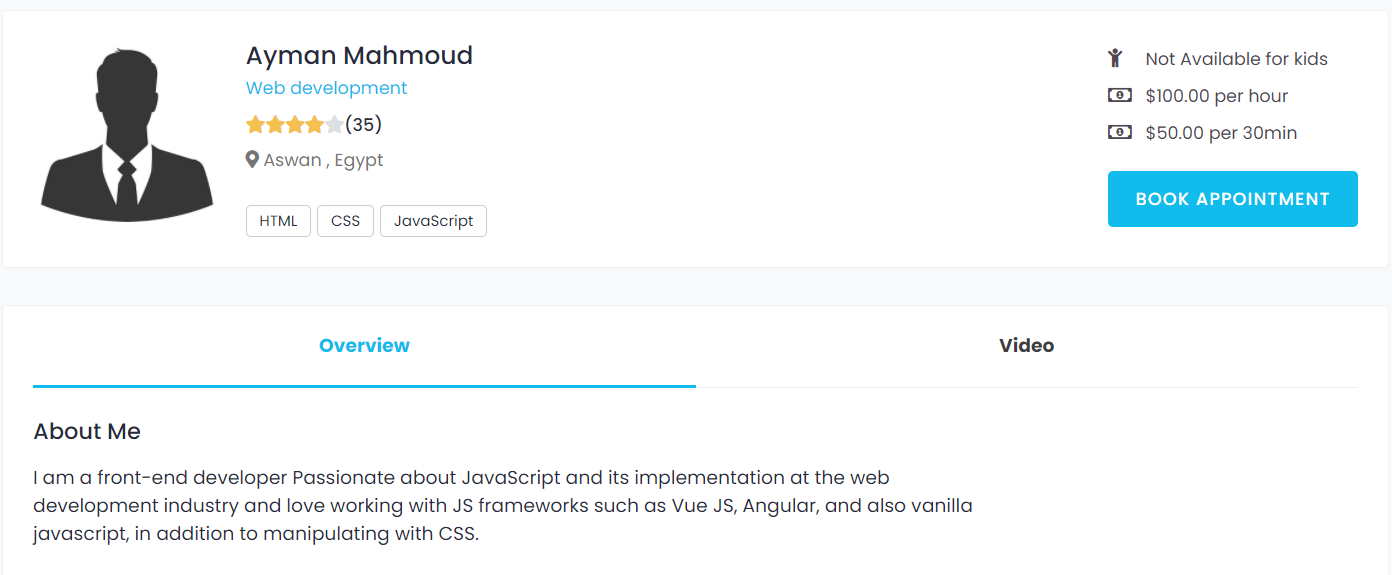This screenshot has height=575, width=1392.
Task: Click the Ayman Mahmoud name heading
Action: click(359, 55)
